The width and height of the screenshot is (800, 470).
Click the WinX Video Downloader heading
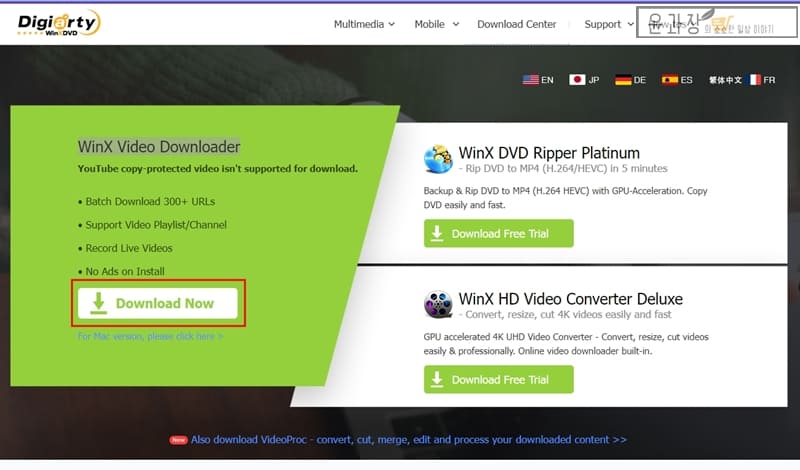(x=159, y=146)
